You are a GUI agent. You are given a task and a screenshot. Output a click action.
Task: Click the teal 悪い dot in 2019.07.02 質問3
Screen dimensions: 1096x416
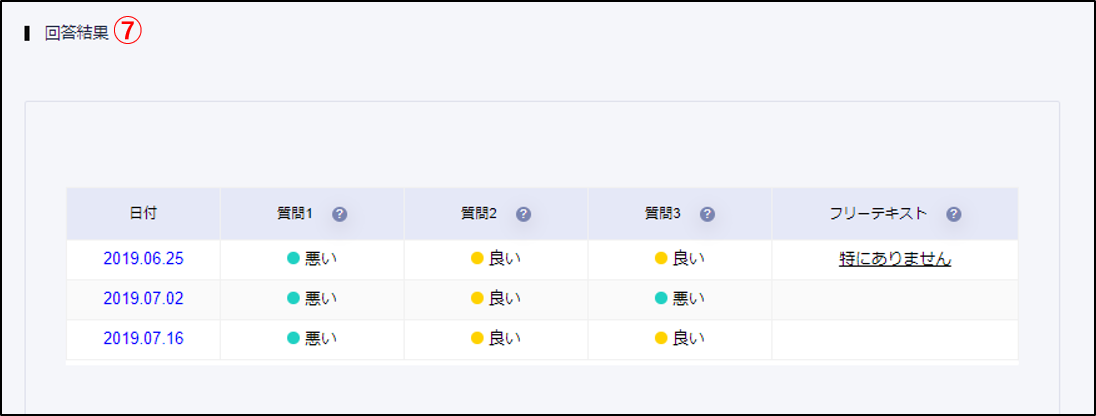click(x=661, y=298)
